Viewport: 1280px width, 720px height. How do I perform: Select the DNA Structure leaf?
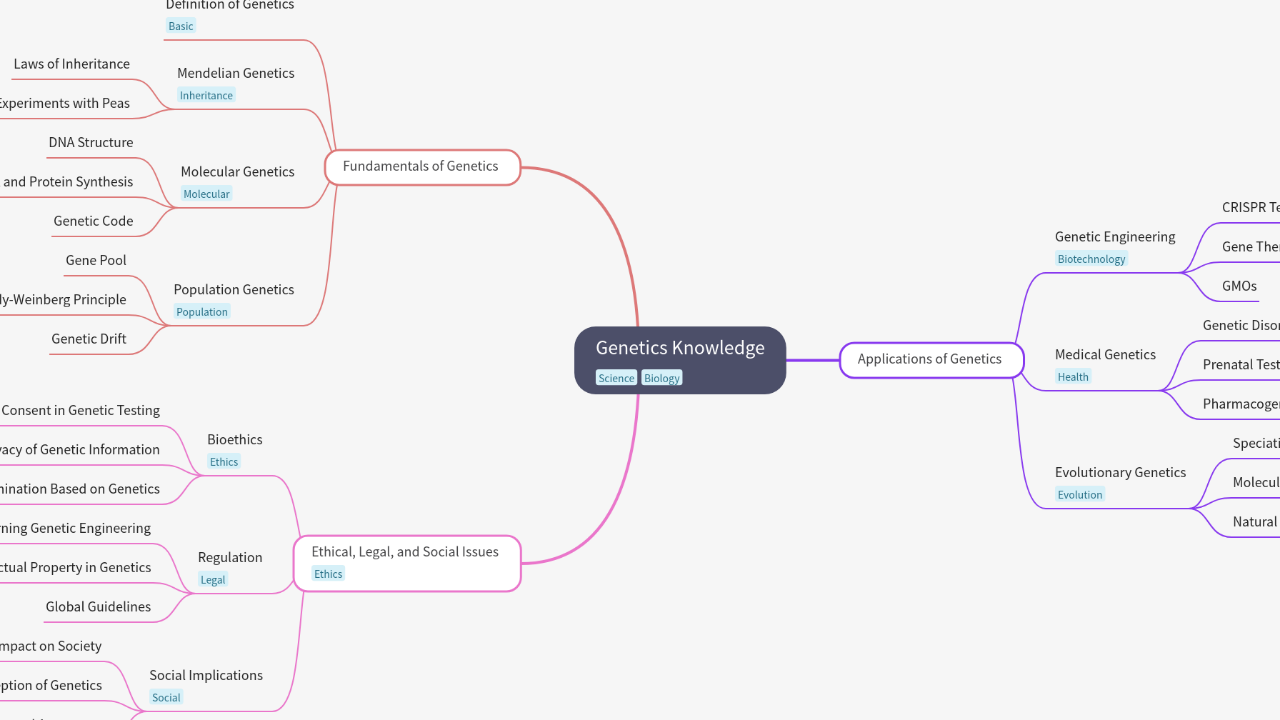91,143
